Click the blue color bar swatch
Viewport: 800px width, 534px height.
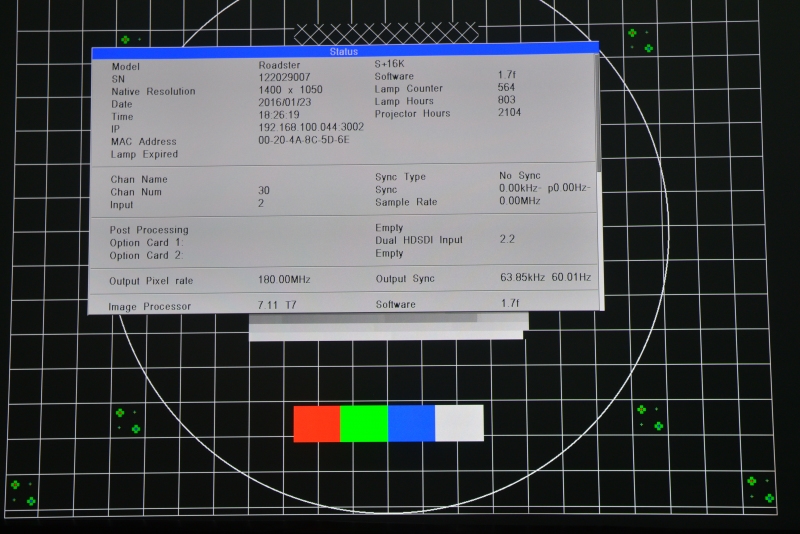pos(411,423)
